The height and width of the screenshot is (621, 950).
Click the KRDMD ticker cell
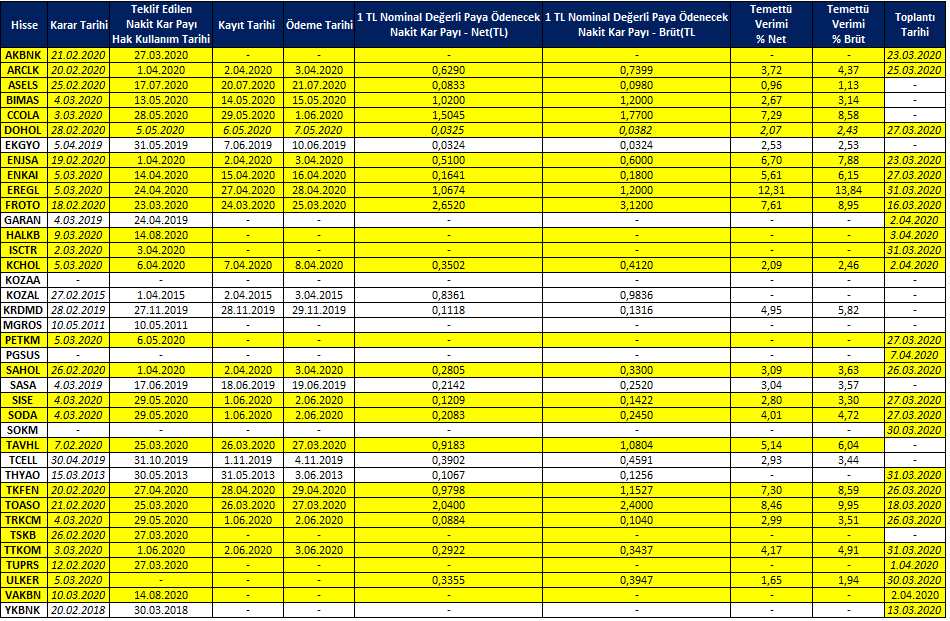pos(24,310)
